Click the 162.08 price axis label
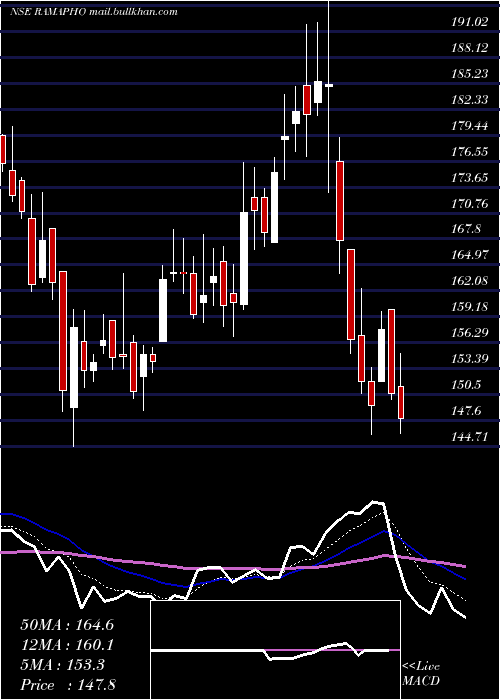500x700 pixels. pyautogui.click(x=469, y=281)
